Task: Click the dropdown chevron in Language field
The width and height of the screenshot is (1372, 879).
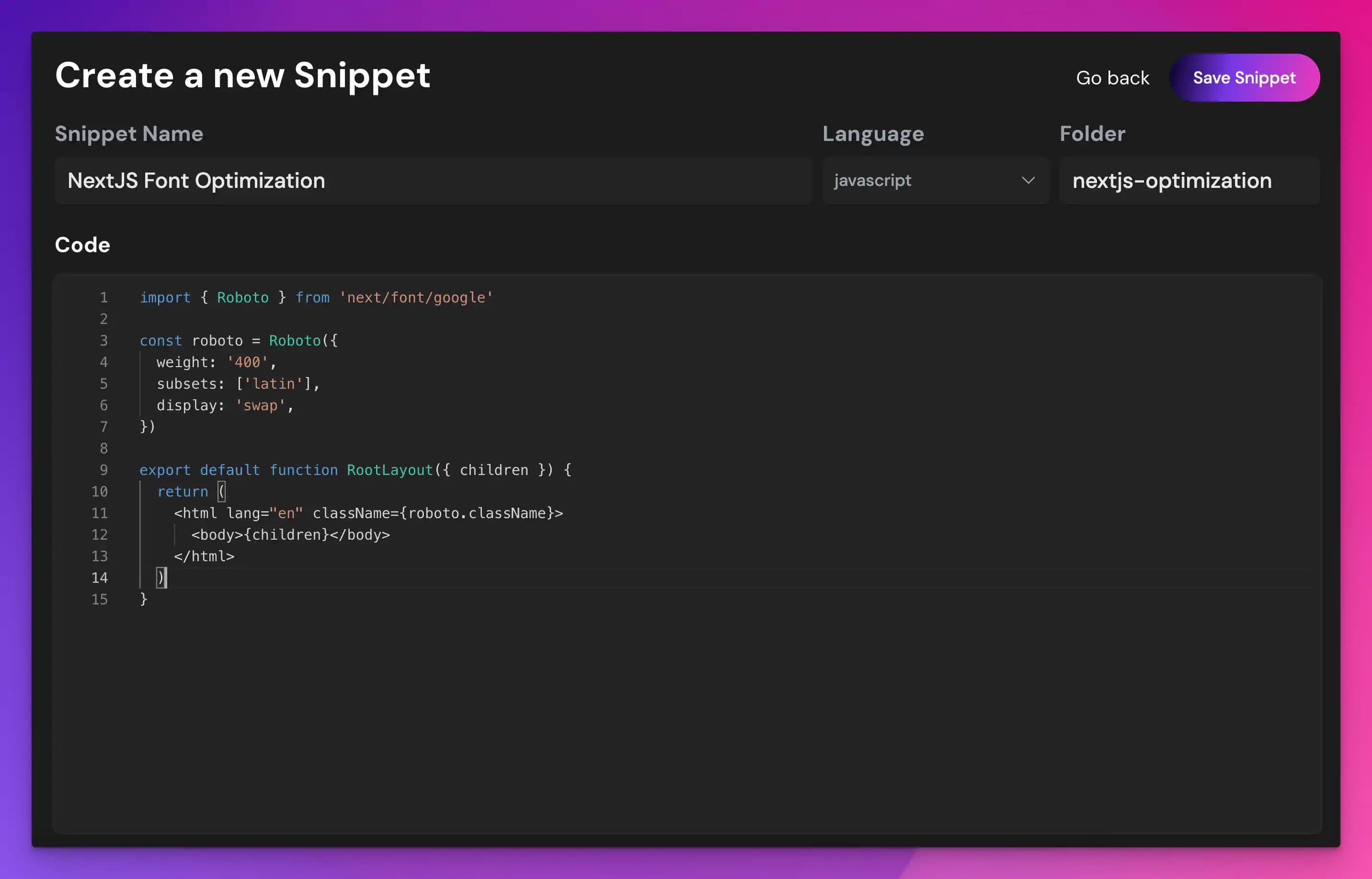Action: point(1028,180)
